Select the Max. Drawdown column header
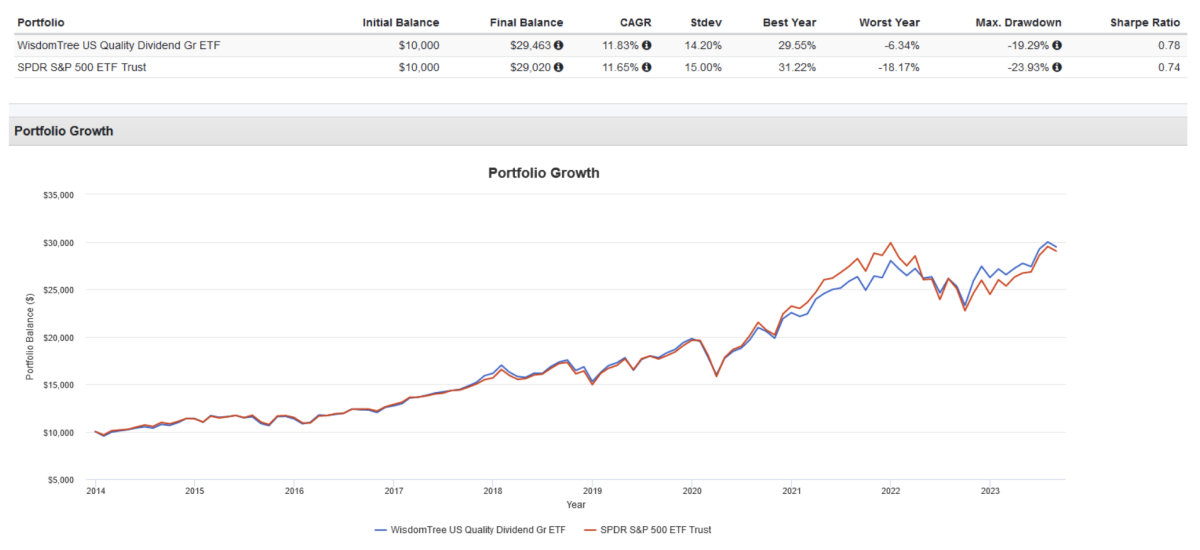1200x550 pixels. tap(1019, 22)
